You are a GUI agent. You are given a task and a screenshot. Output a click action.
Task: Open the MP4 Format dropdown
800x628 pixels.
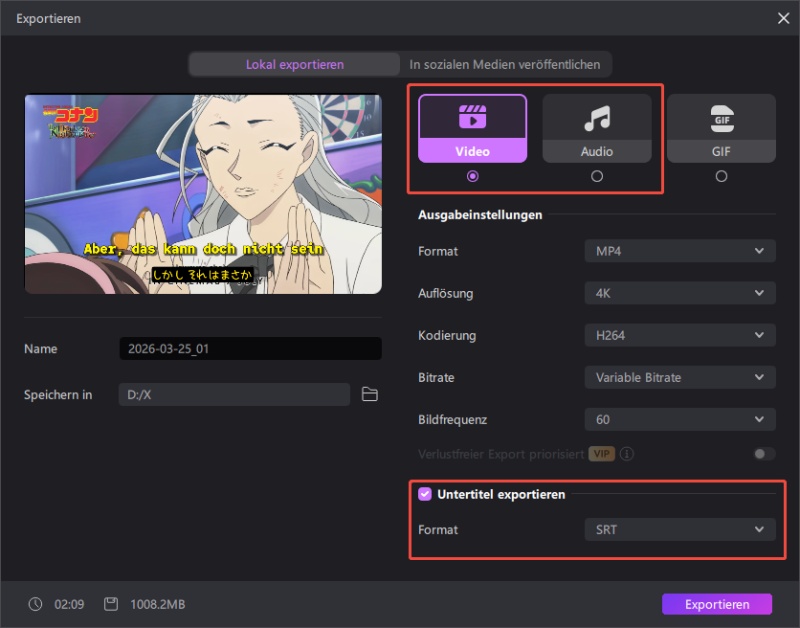680,251
